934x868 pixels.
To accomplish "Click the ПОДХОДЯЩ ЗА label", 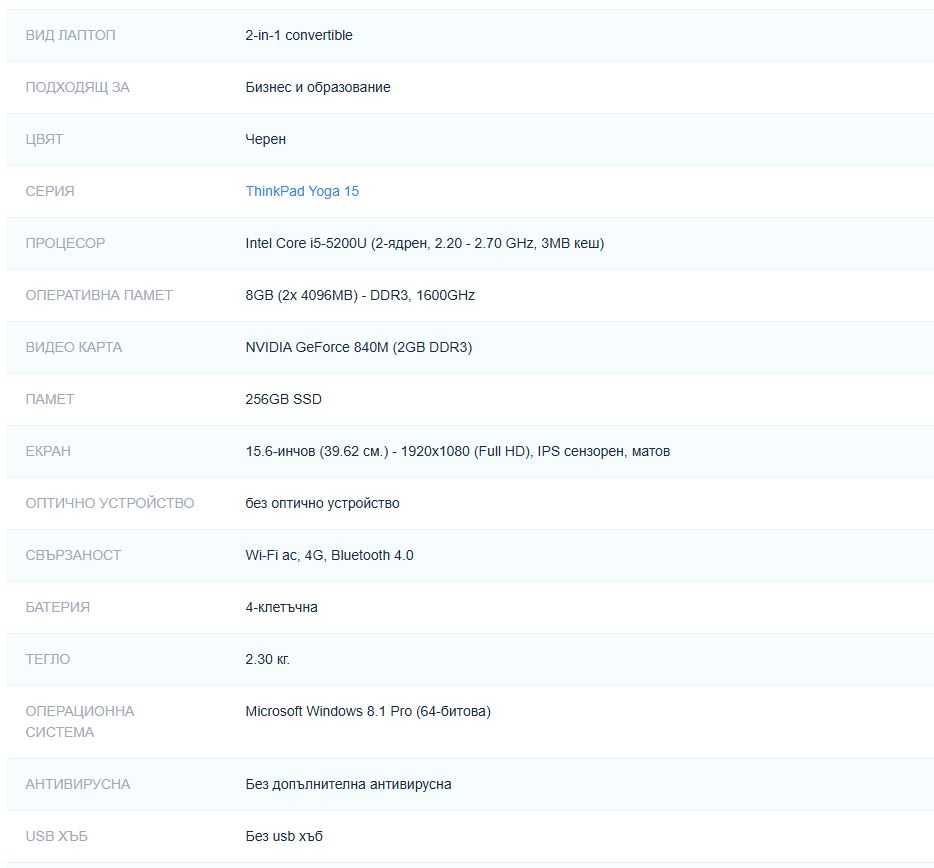I will coord(77,87).
